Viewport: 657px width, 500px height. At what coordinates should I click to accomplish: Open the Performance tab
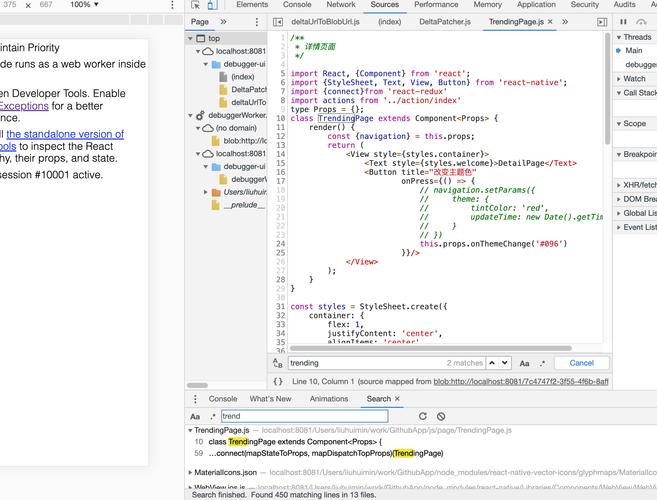pyautogui.click(x=436, y=5)
